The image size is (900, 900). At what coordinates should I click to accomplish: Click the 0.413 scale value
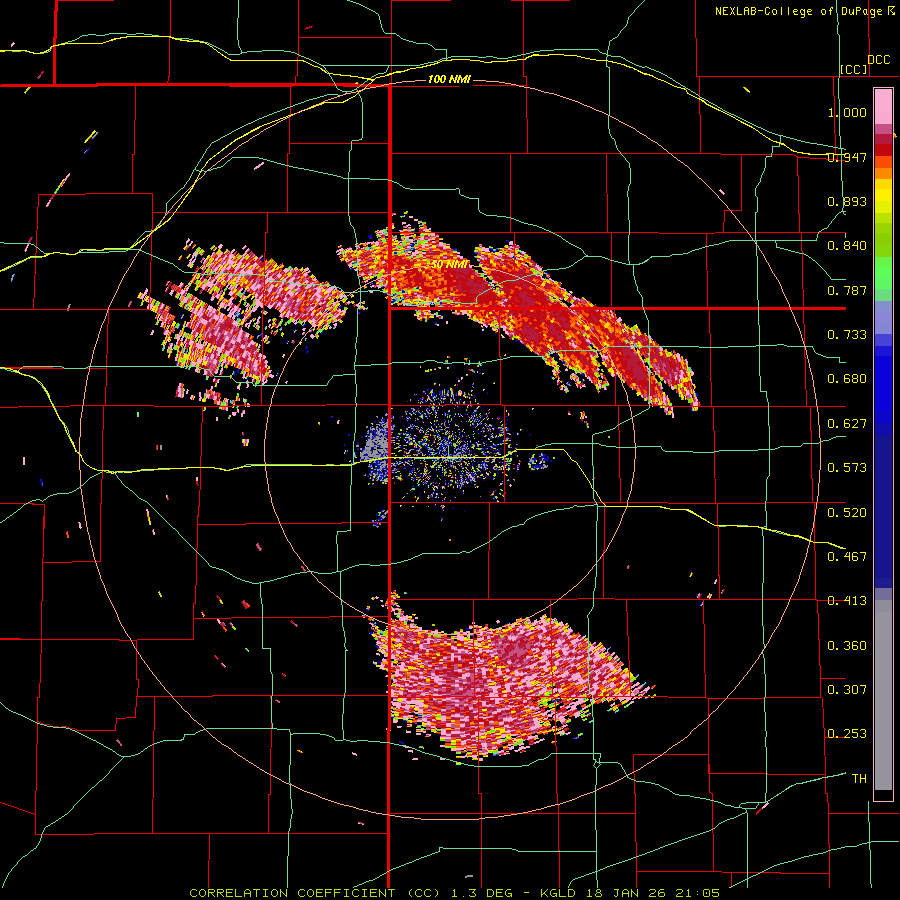pos(847,601)
